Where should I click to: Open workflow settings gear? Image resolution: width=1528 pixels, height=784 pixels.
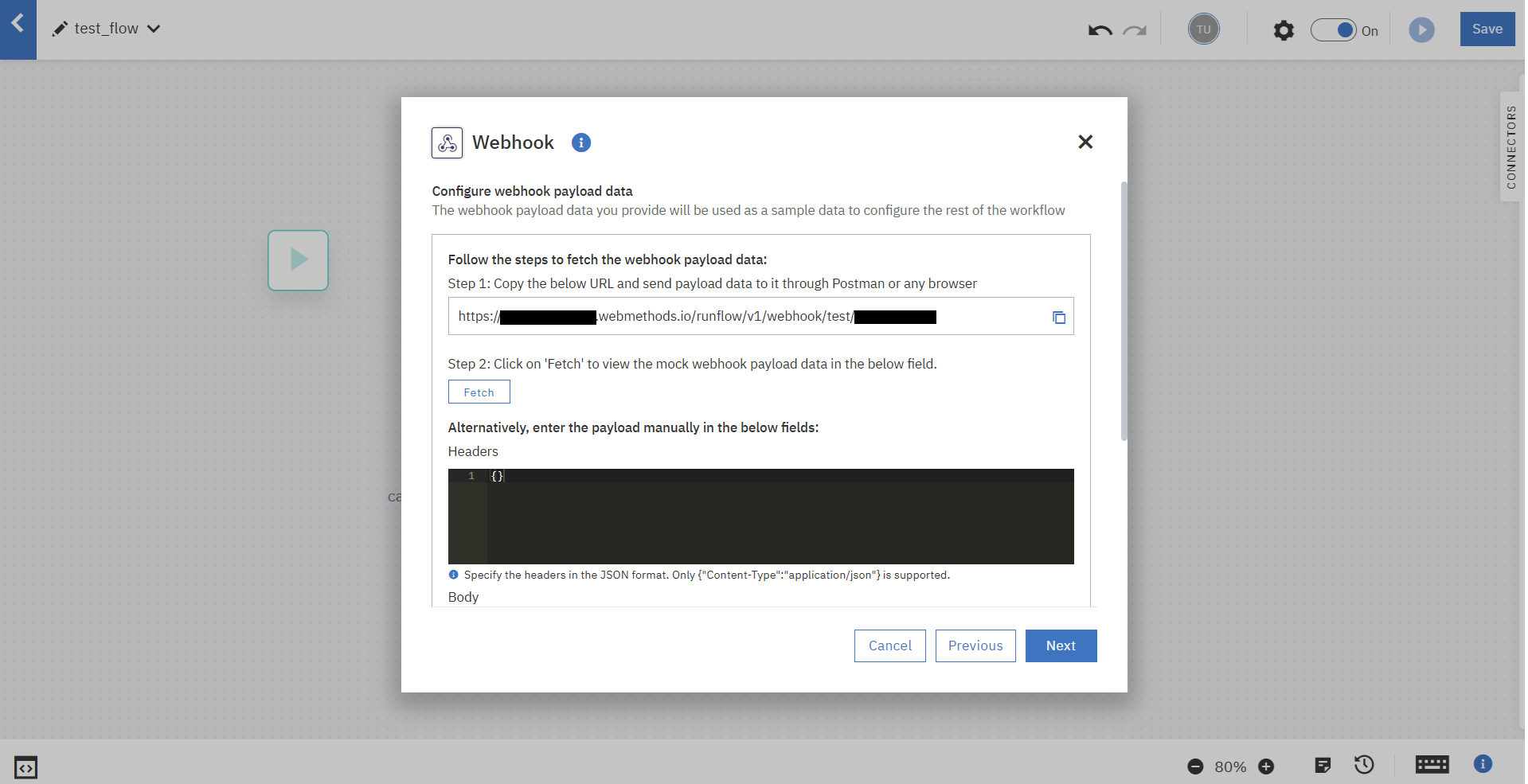1284,30
